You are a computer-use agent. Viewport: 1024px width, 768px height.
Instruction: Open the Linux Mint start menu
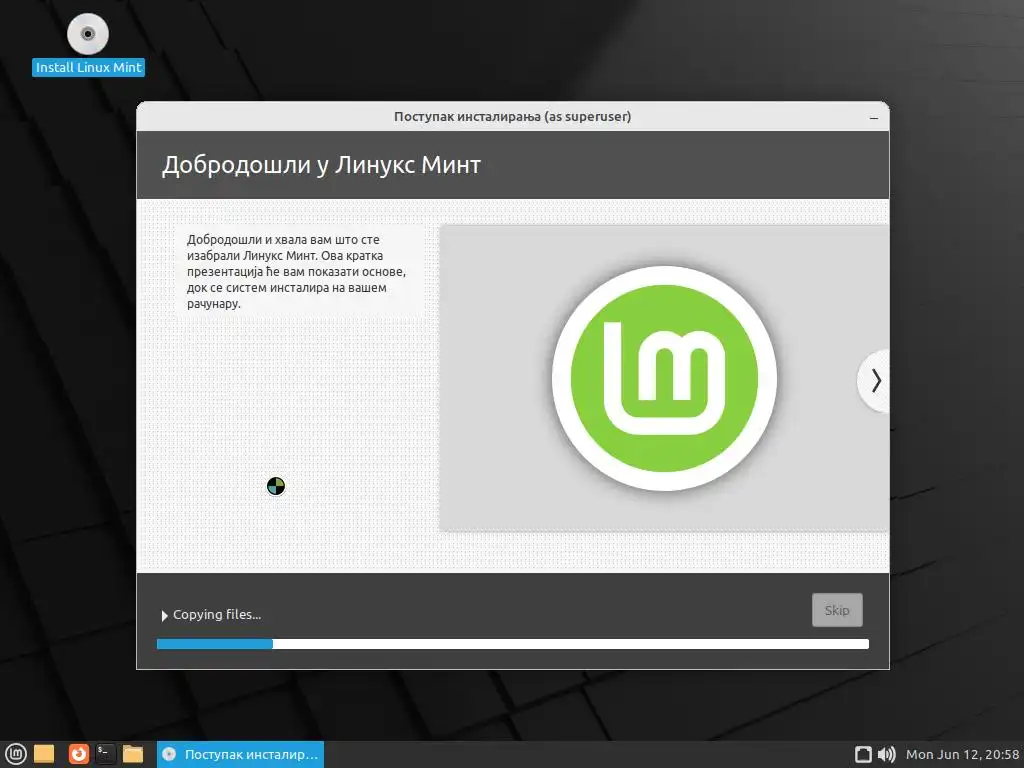(x=16, y=754)
